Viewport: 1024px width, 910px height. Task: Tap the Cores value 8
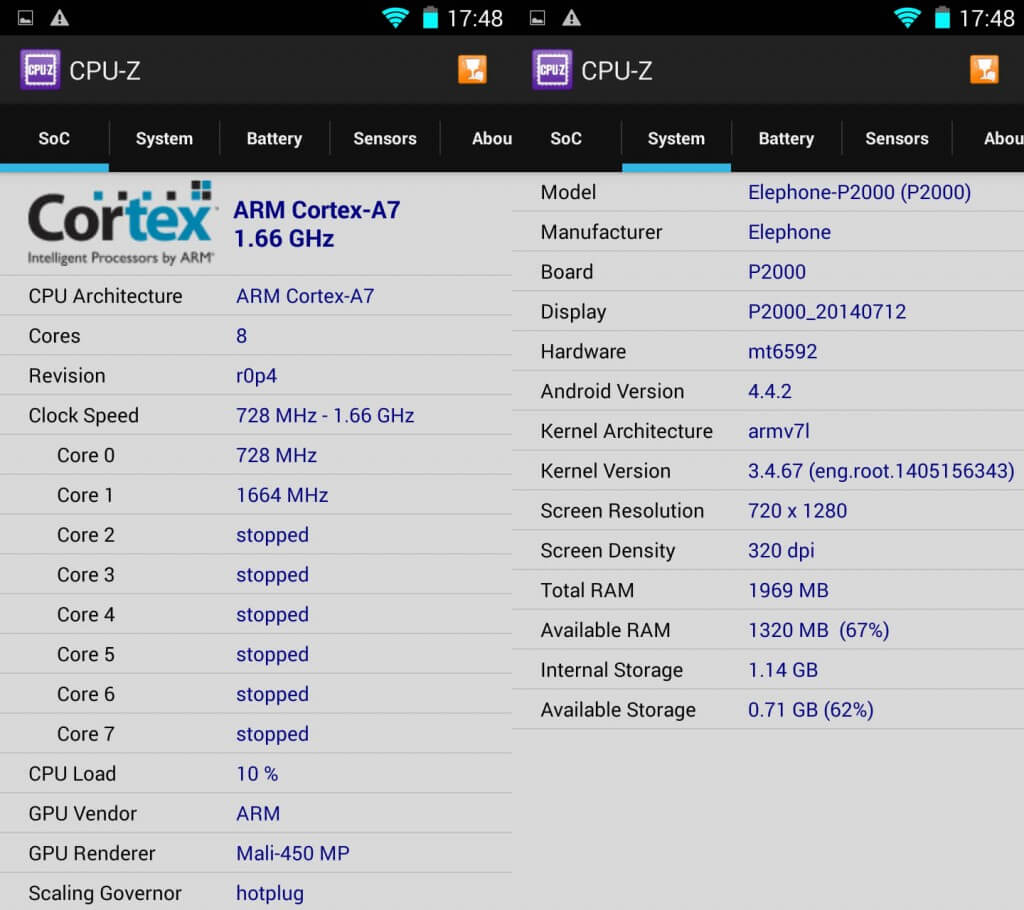242,336
